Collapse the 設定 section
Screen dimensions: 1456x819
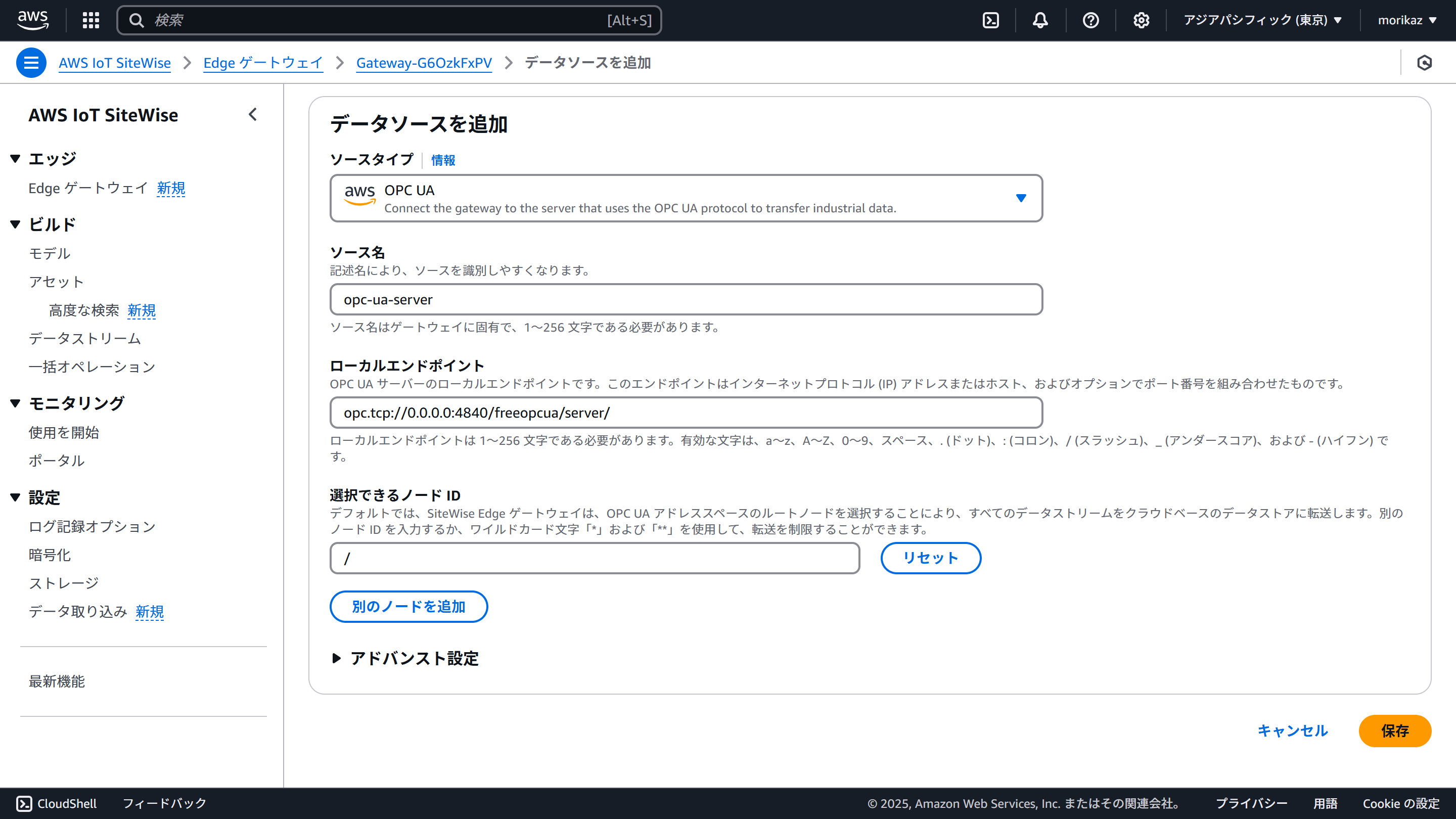coord(15,497)
